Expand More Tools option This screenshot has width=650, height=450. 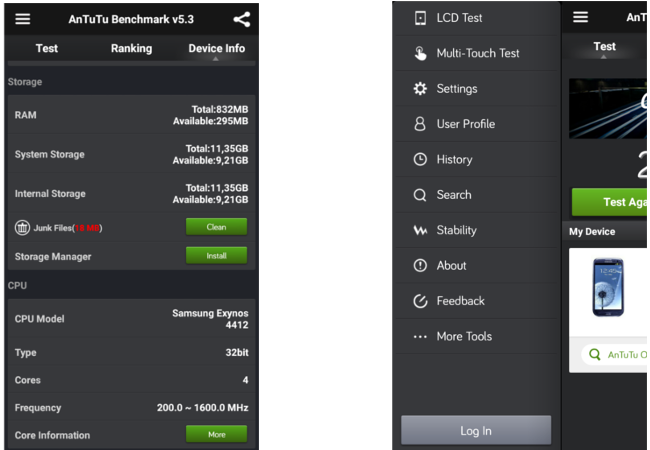click(x=475, y=336)
